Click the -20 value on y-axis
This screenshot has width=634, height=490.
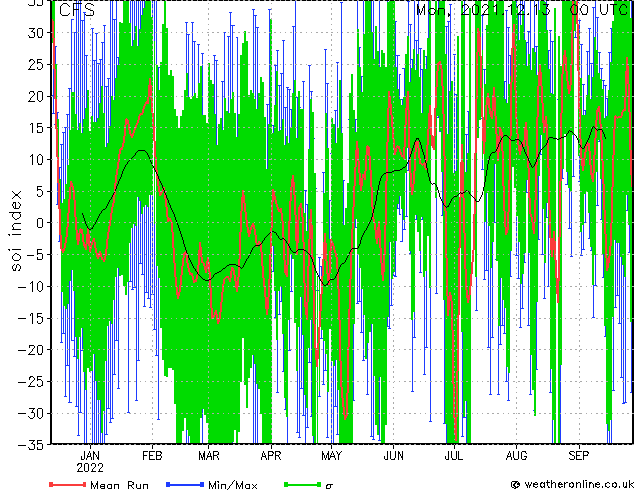pos(30,349)
